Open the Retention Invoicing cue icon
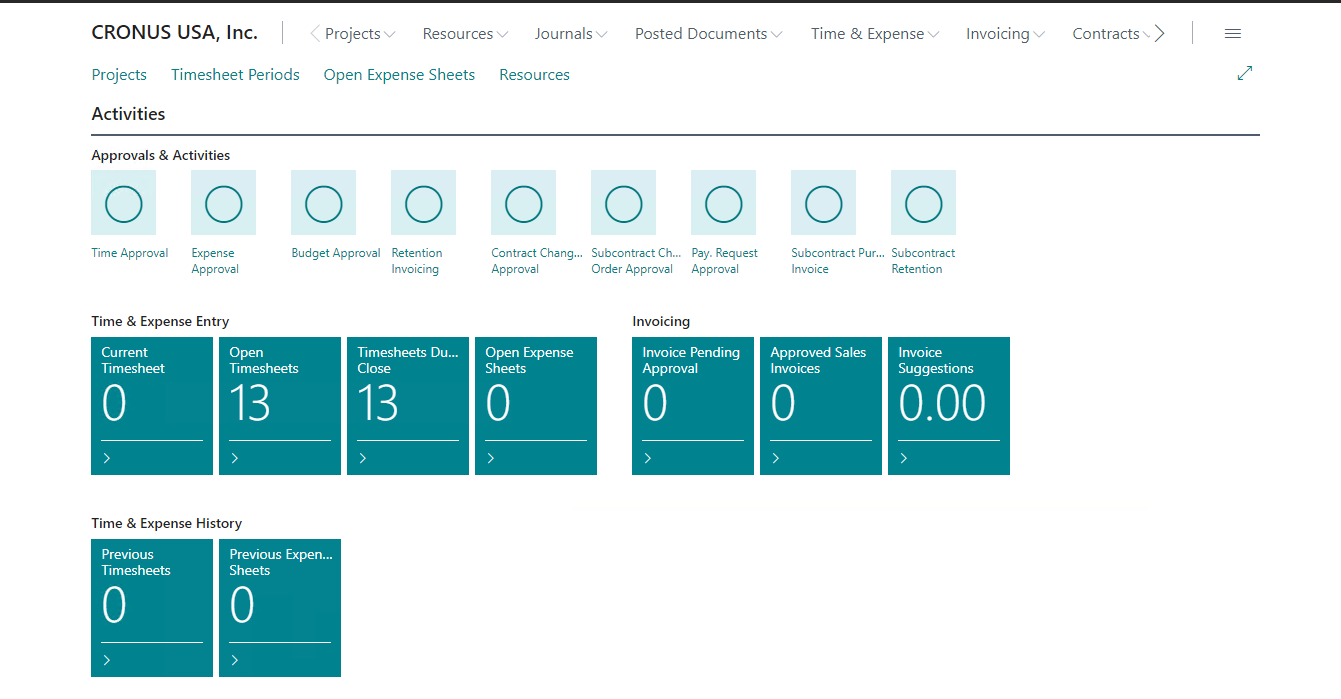The width and height of the screenshot is (1341, 699). (424, 203)
